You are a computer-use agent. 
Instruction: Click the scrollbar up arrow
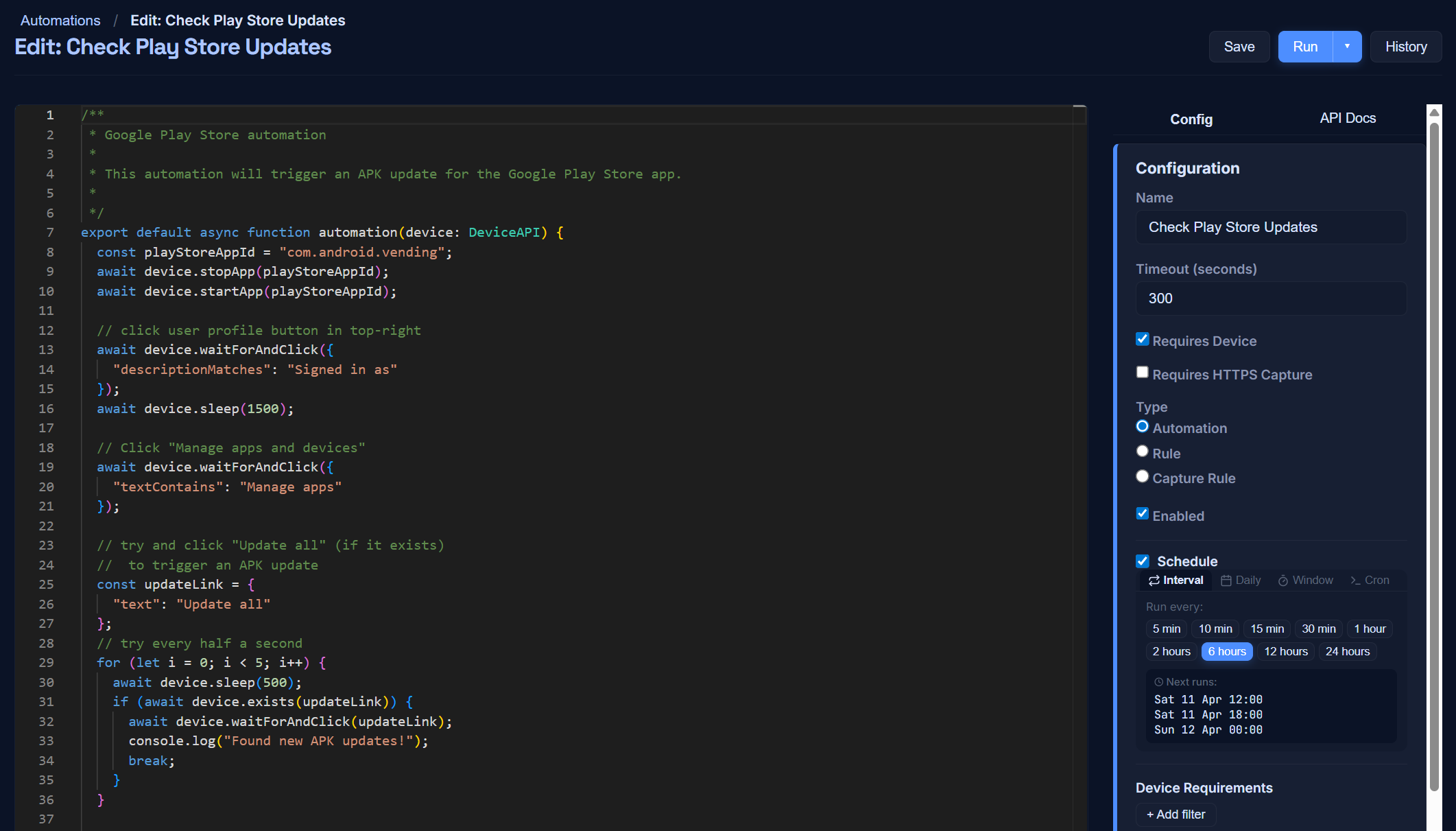tap(1434, 112)
